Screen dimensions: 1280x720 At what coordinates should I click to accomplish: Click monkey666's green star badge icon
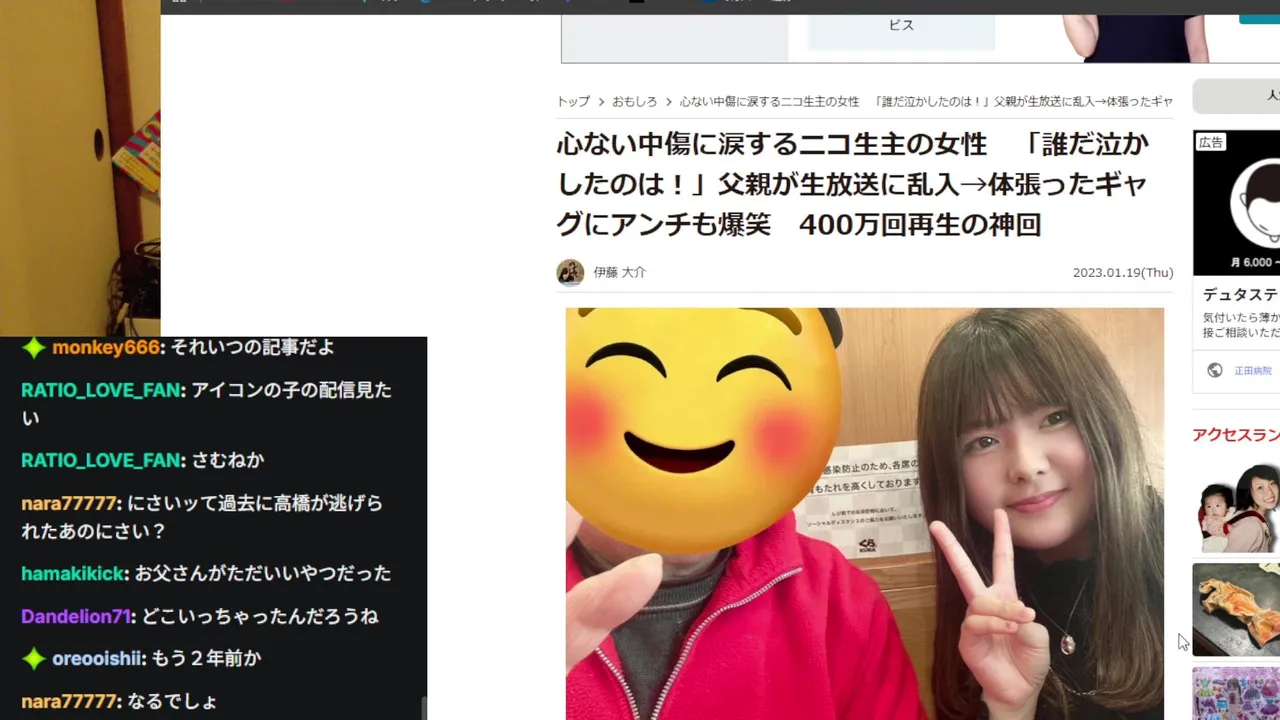point(34,348)
